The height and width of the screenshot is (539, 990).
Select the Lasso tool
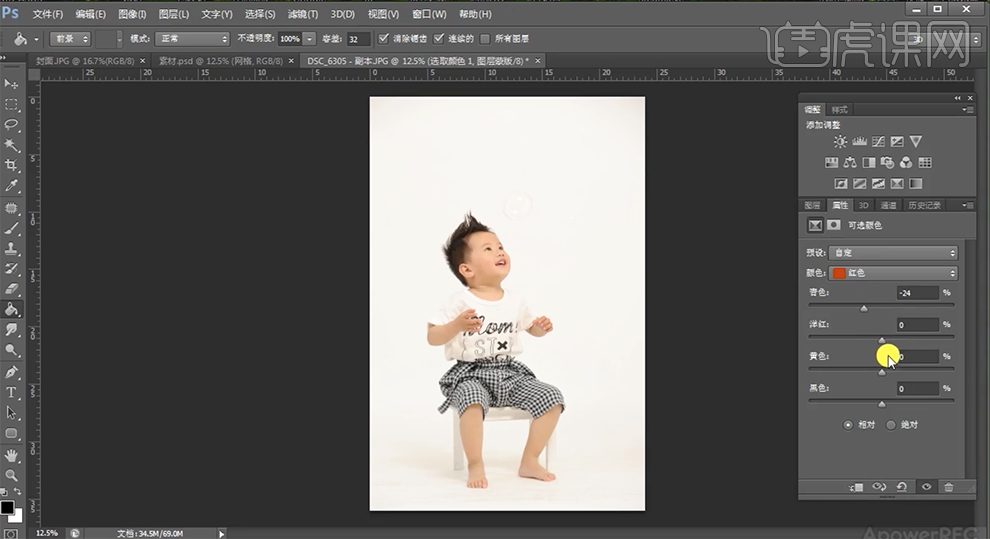[12, 125]
